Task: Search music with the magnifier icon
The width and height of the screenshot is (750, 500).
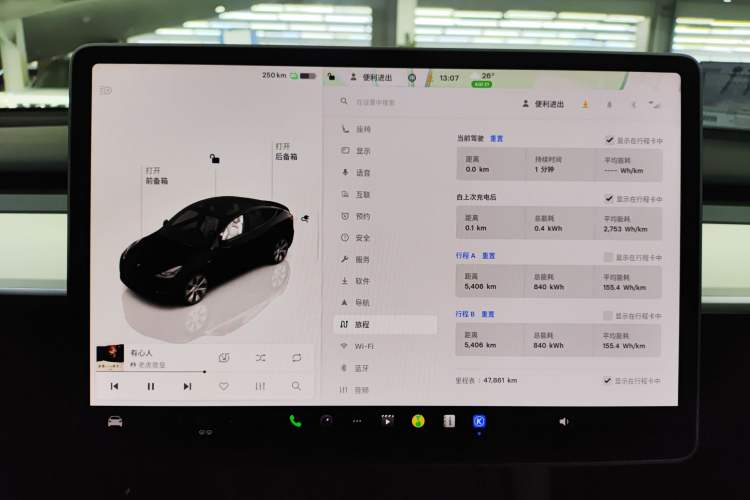Action: point(296,386)
